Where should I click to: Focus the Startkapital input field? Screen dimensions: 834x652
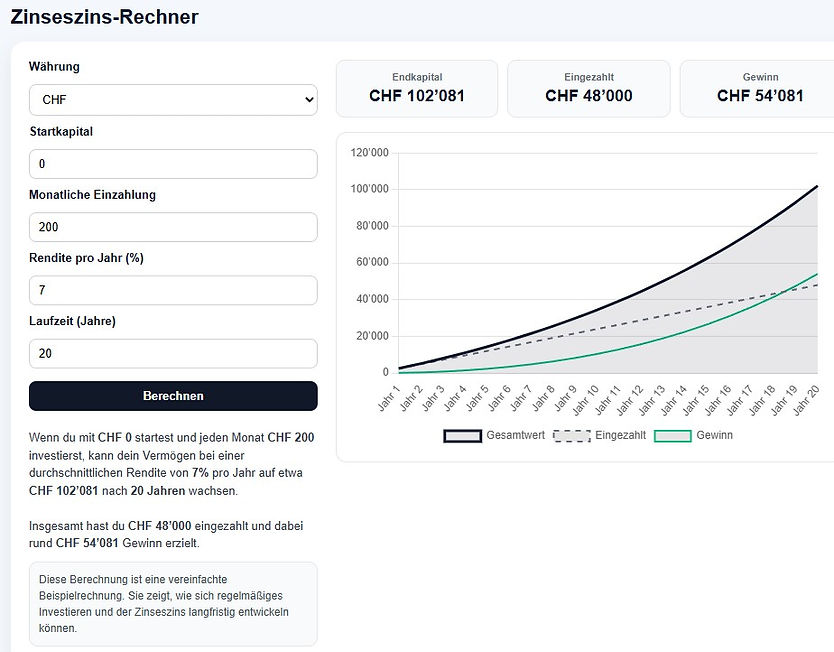point(173,164)
